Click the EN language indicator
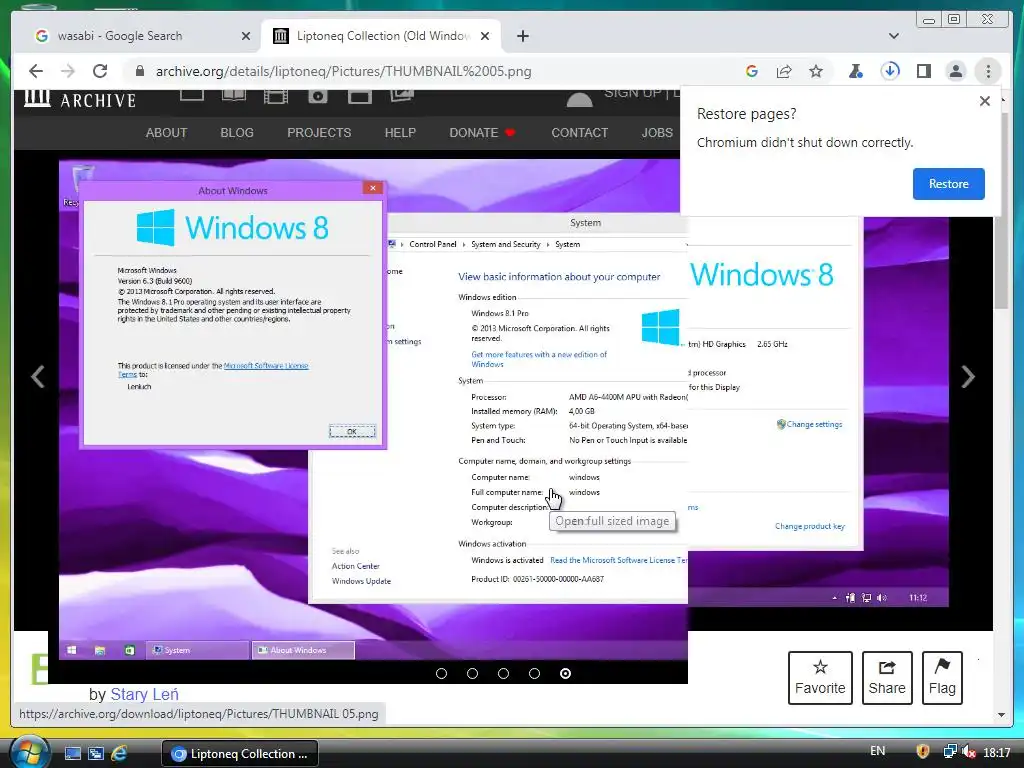Screen dimensions: 1024x768 [878, 751]
